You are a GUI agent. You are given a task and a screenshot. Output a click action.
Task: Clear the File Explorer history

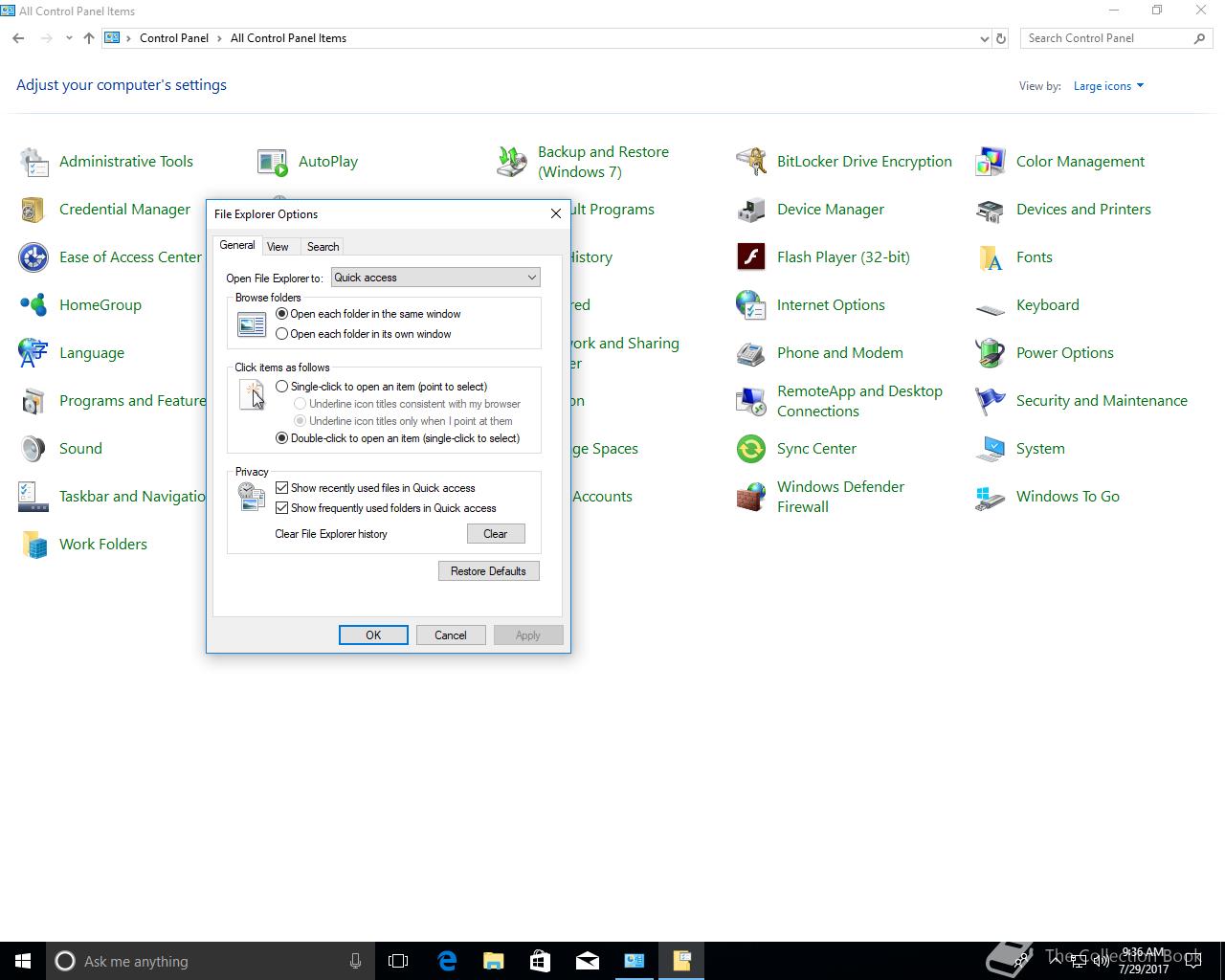click(x=496, y=534)
